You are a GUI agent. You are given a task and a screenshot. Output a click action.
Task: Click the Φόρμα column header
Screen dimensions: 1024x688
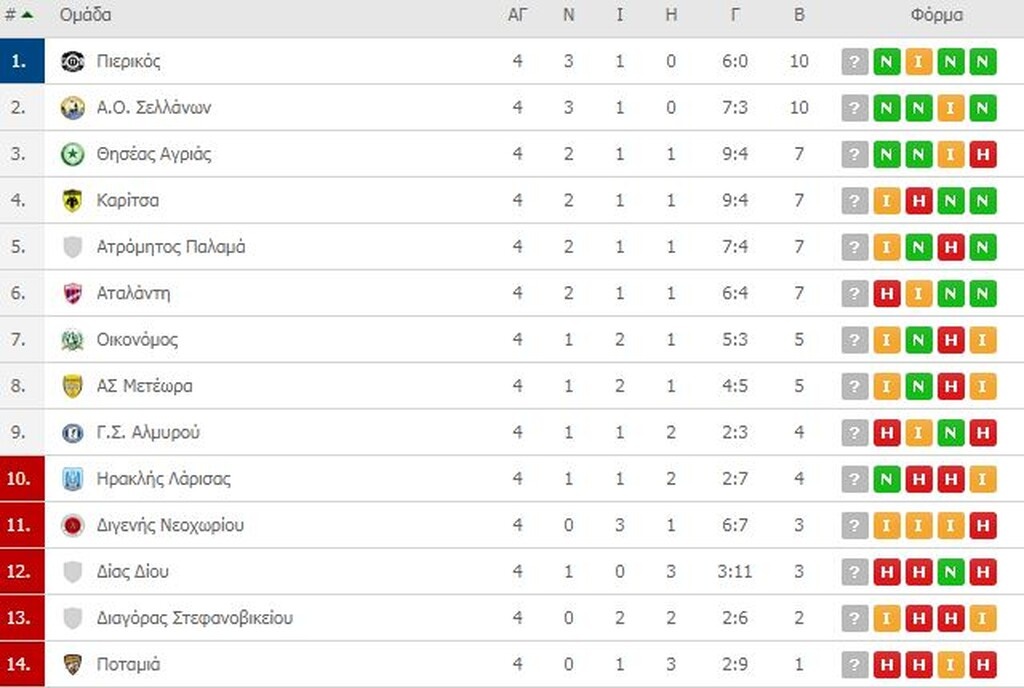tap(937, 15)
